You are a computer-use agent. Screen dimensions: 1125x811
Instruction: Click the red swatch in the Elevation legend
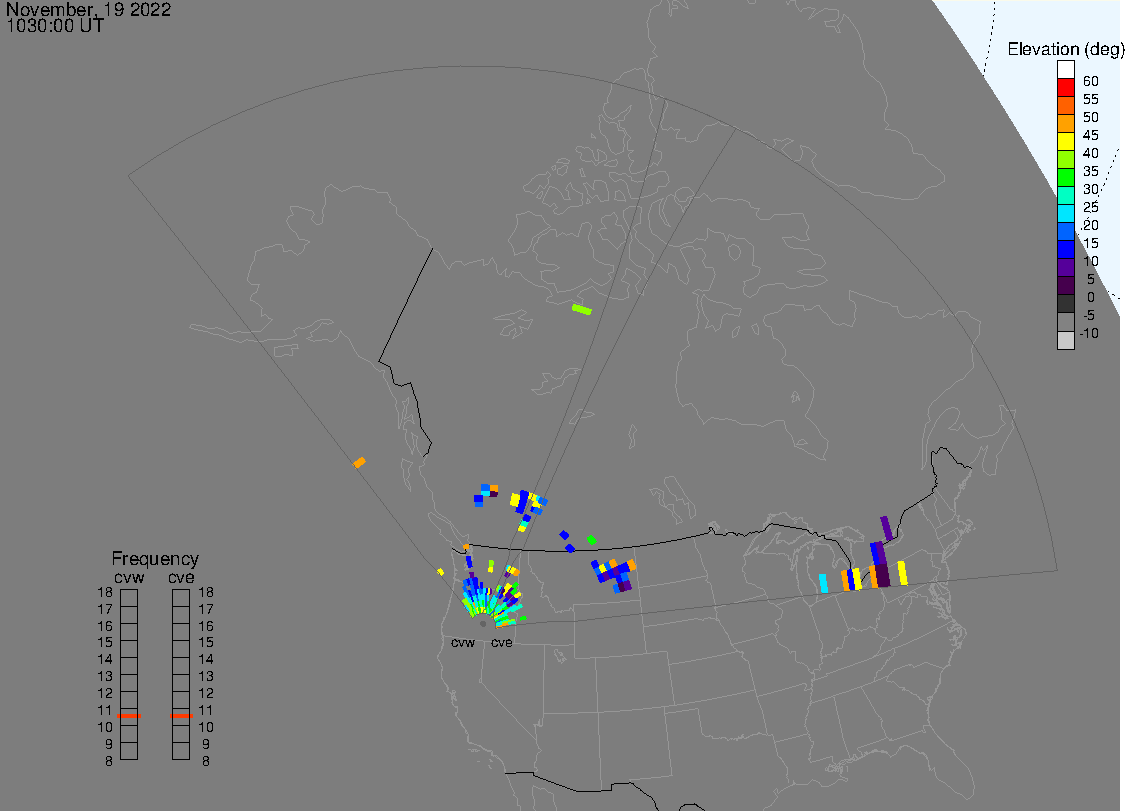click(1066, 87)
